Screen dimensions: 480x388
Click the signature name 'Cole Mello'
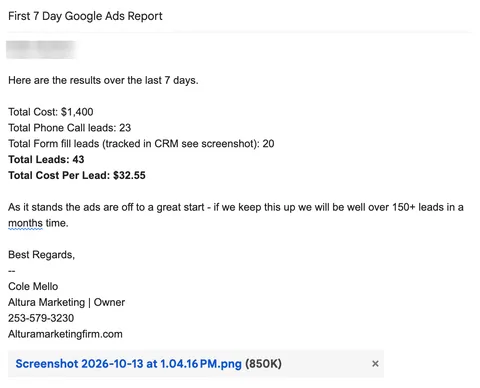33,286
